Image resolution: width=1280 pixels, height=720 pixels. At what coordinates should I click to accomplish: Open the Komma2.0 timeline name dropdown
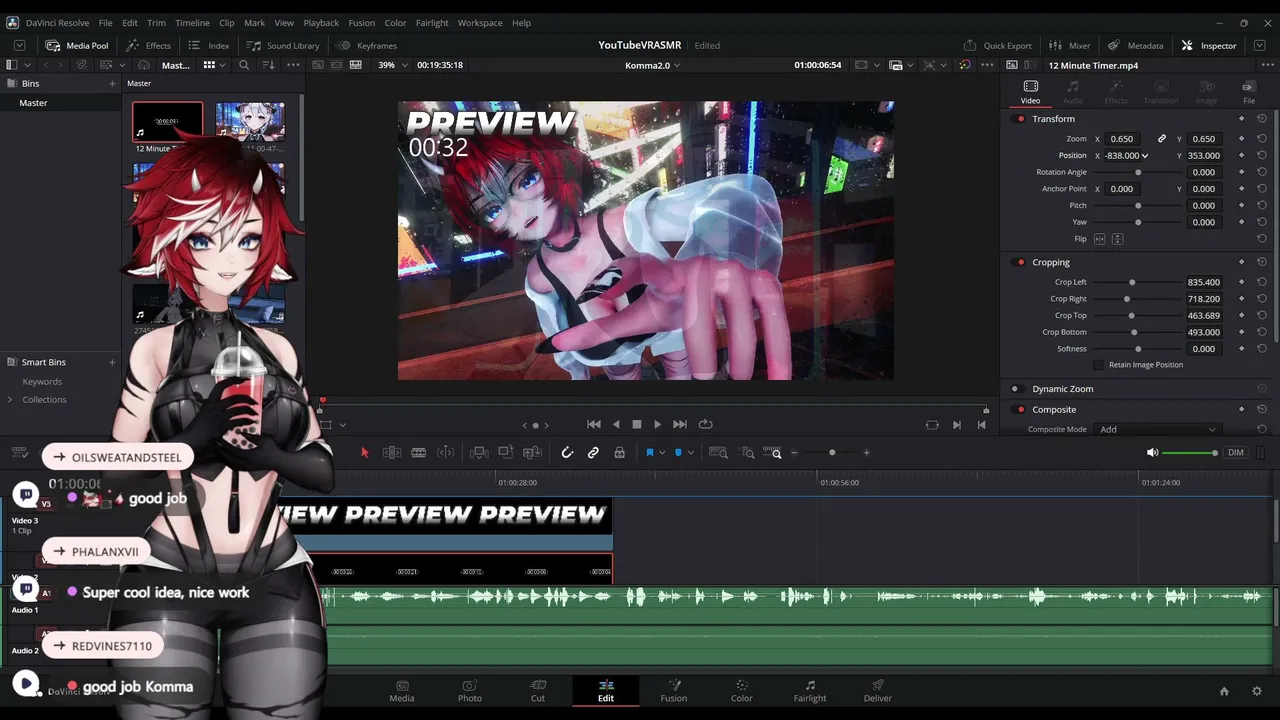652,65
